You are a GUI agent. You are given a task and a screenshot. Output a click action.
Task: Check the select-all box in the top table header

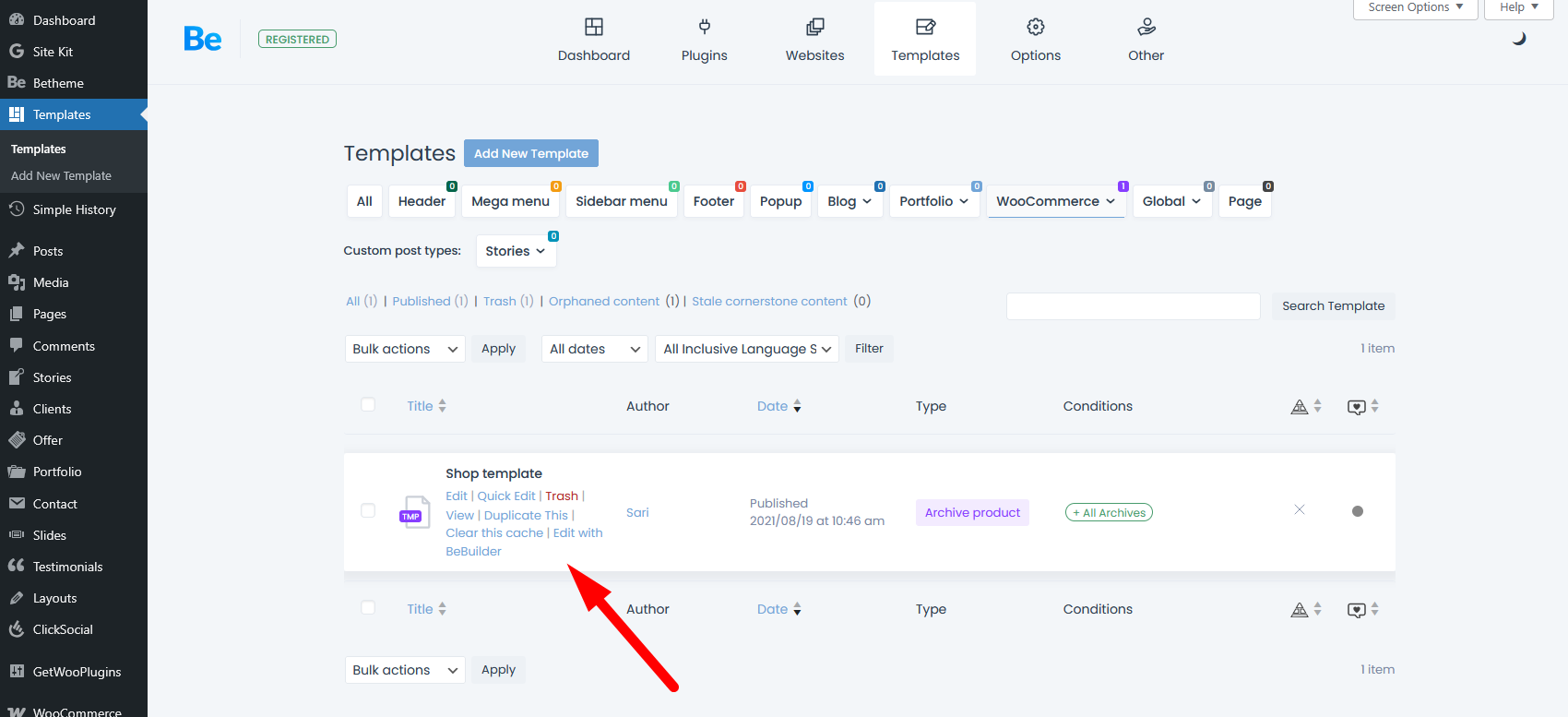pos(368,404)
